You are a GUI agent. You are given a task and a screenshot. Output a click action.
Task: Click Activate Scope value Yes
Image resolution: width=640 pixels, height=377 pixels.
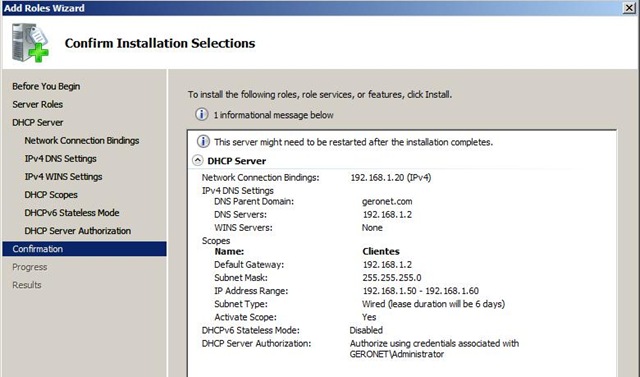tap(369, 317)
